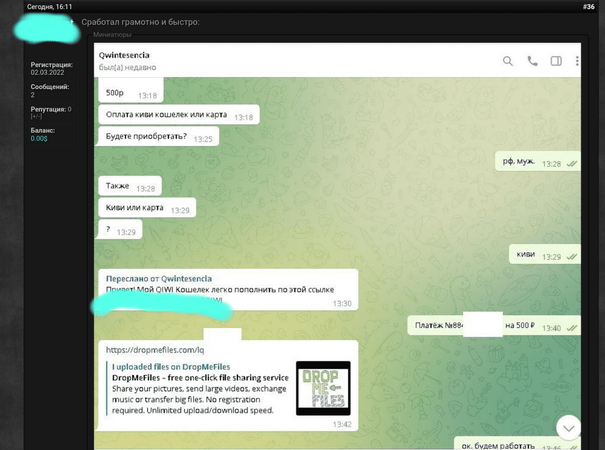Select the 'Платёж №' 500 ₽ message
This screenshot has width=605, height=450.
click(494, 326)
